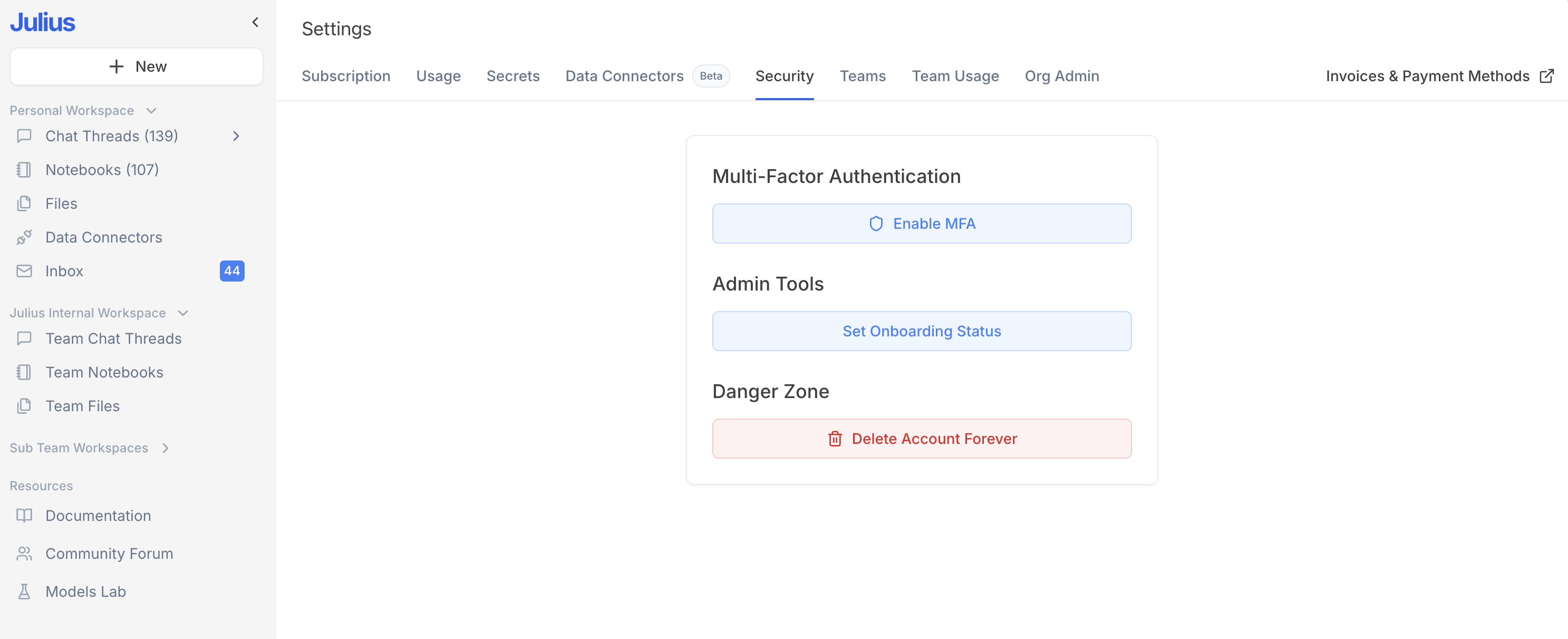This screenshot has width=1568, height=639.
Task: Click the Documentation book icon
Action: 24,516
